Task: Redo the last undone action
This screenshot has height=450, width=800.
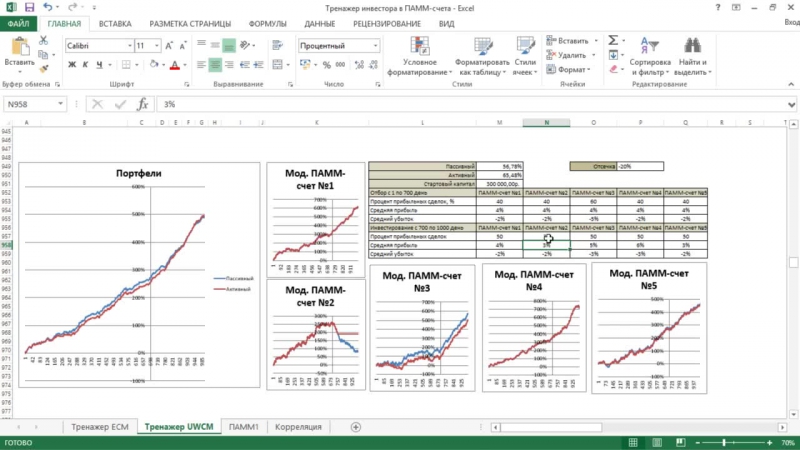Action: click(72, 7)
